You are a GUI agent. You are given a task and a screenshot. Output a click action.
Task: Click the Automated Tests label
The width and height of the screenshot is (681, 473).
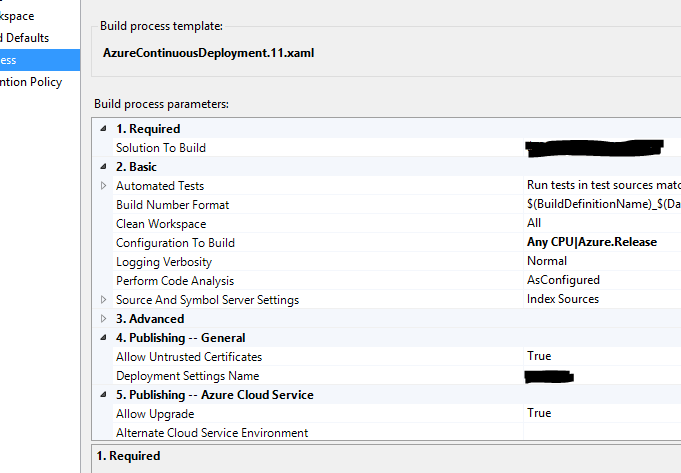160,185
